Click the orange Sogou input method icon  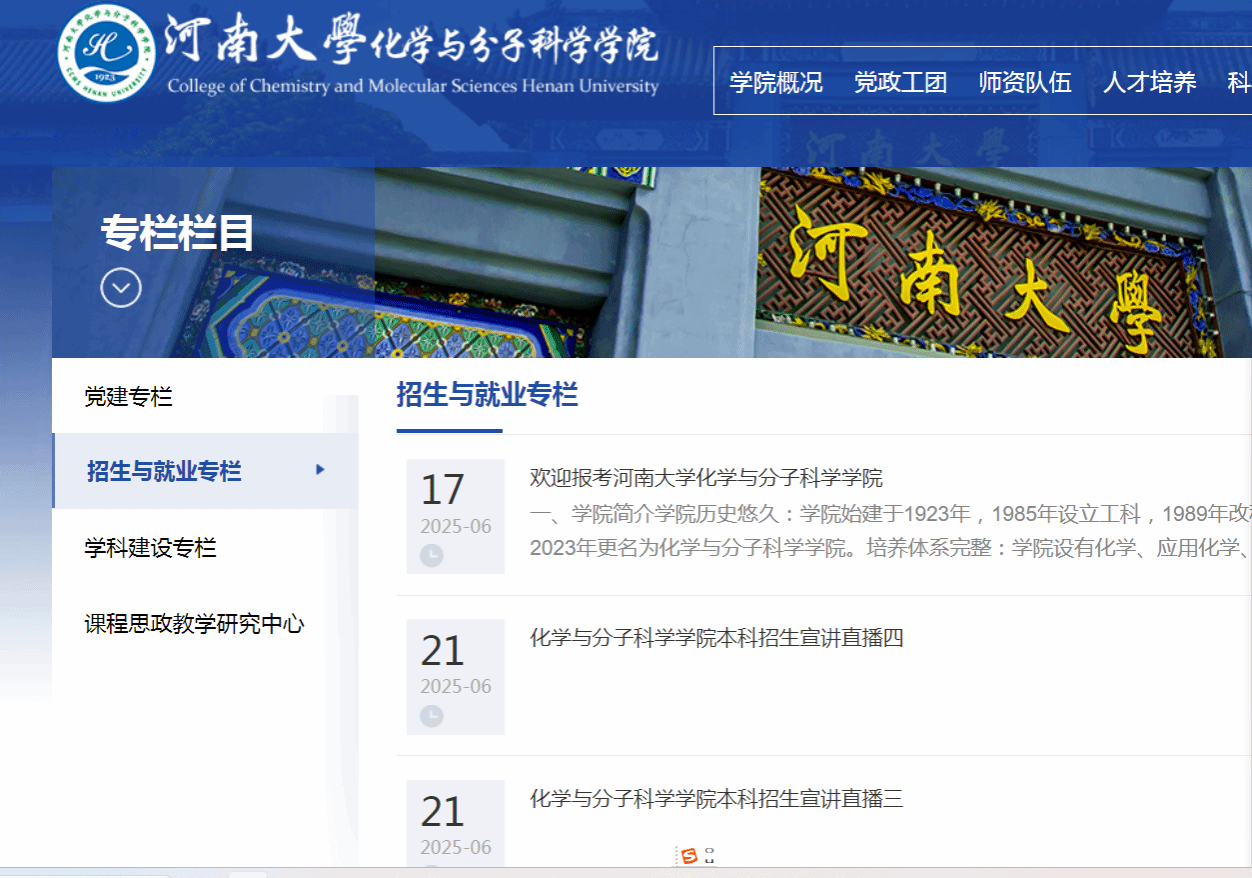point(688,855)
